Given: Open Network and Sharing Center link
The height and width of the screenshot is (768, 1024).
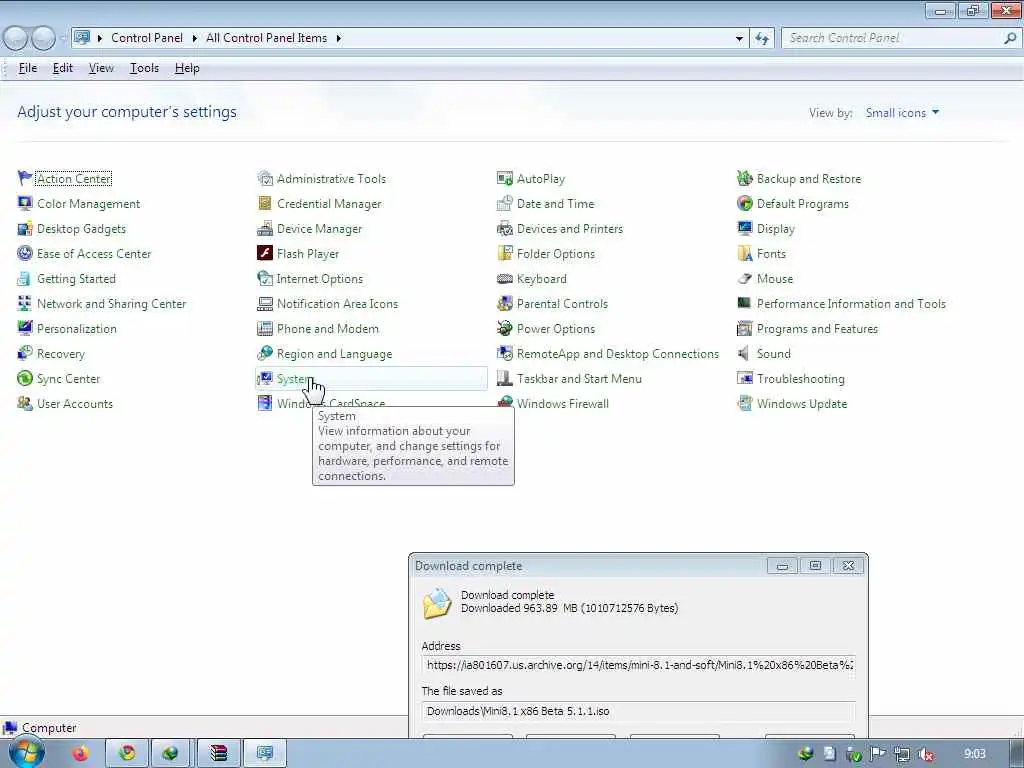Looking at the screenshot, I should point(112,304).
